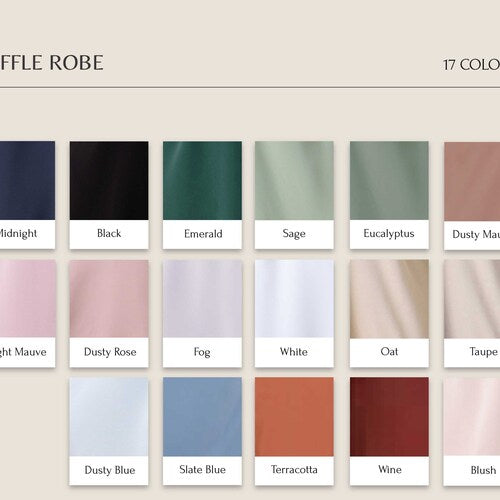500x500 pixels.
Task: Select the Terracotta orange swatch
Action: 294,431
